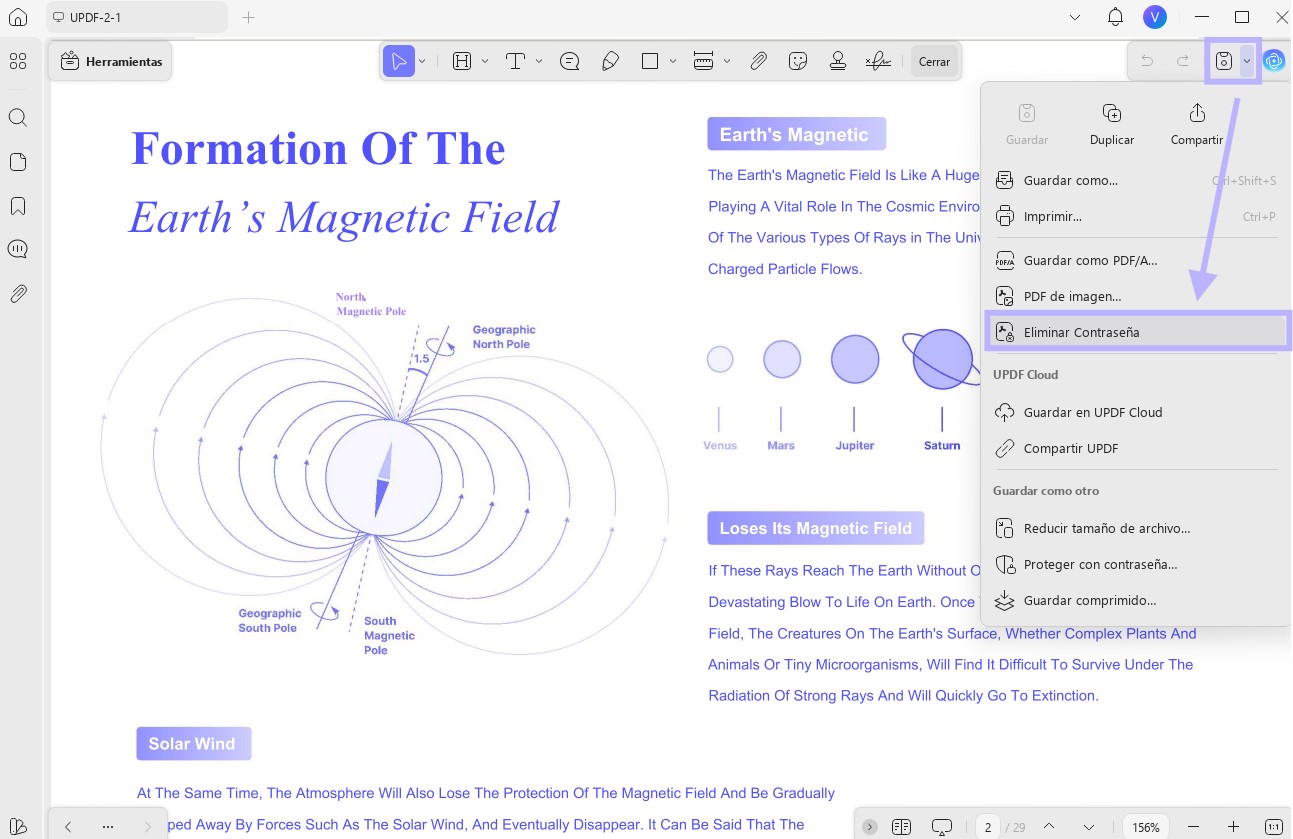The height and width of the screenshot is (839, 1293).
Task: Select the highlighter pen tool icon
Action: (x=610, y=62)
